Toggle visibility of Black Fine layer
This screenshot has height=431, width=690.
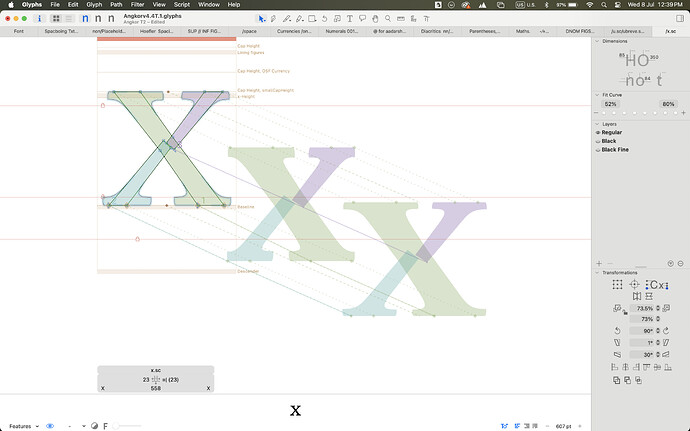pos(598,150)
